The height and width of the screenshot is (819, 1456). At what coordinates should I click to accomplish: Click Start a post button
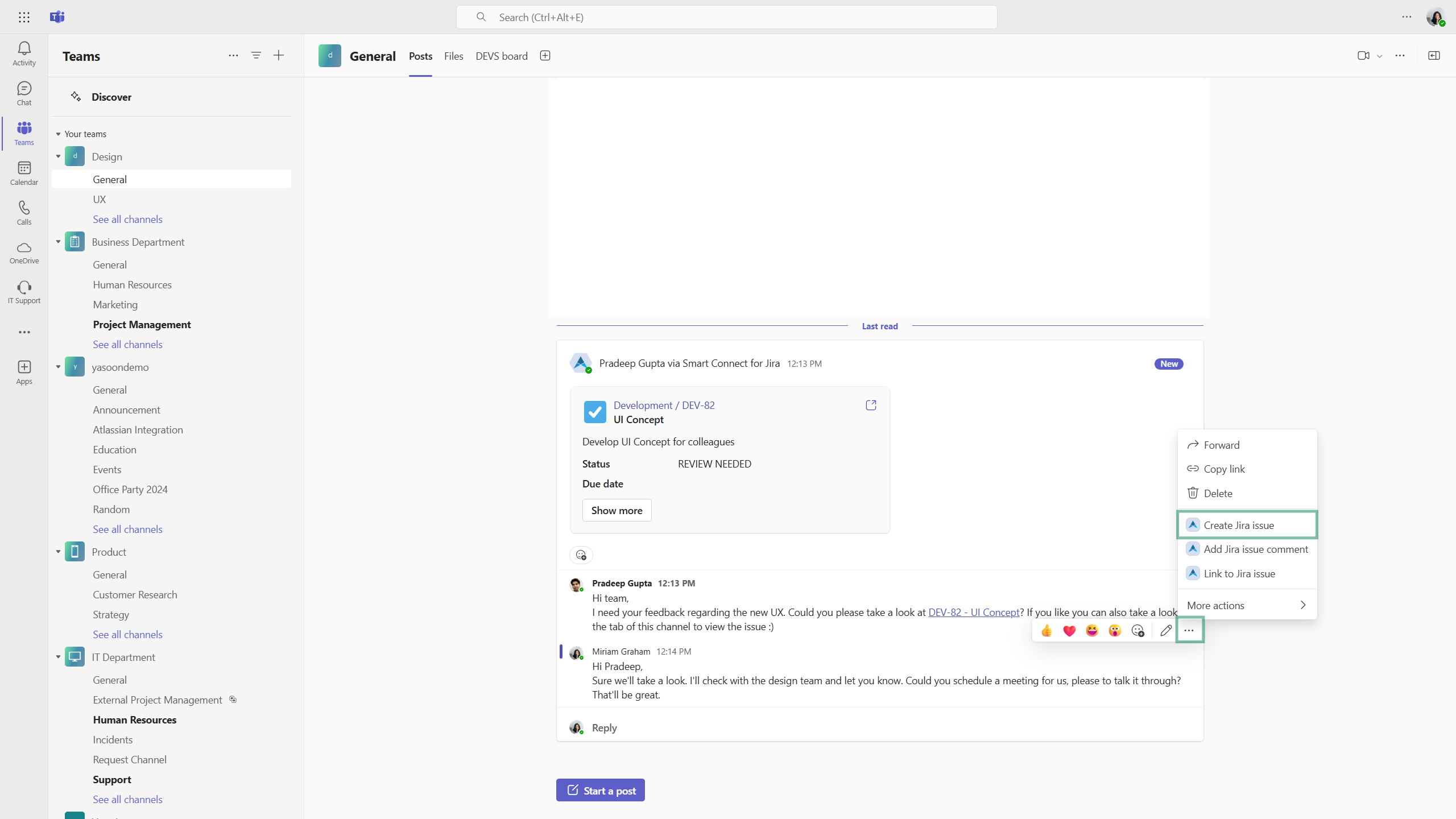(x=601, y=790)
